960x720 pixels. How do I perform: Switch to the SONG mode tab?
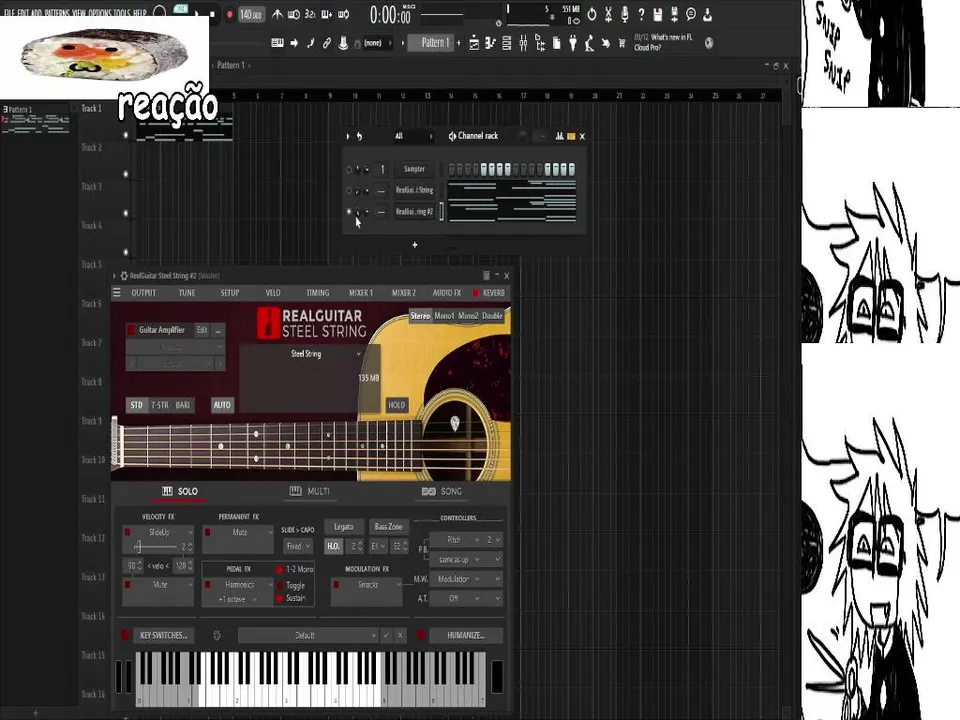pyautogui.click(x=441, y=492)
